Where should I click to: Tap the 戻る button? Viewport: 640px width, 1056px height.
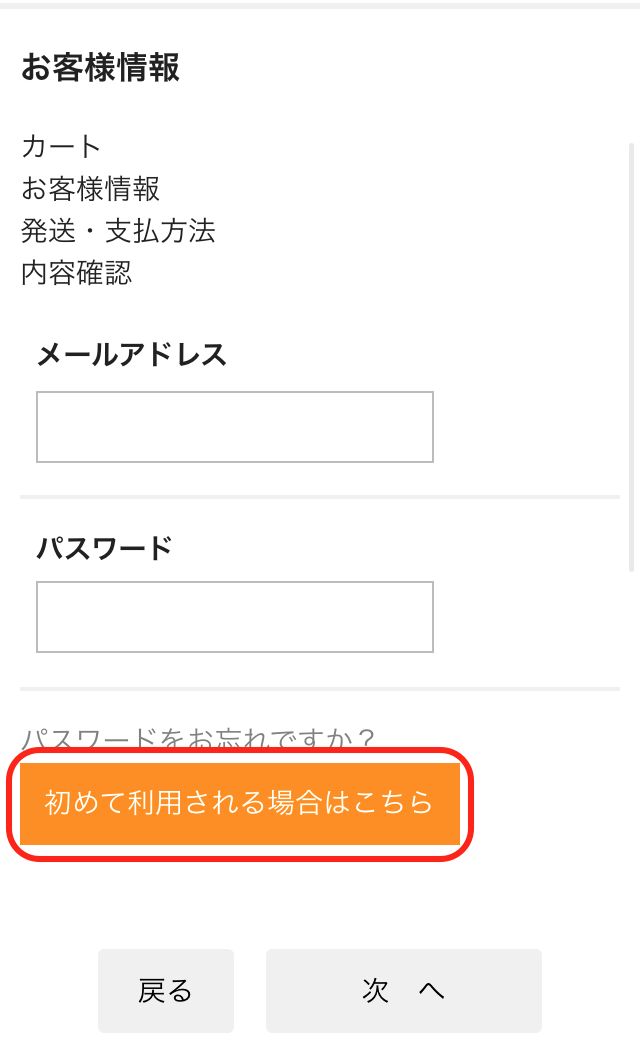click(166, 990)
